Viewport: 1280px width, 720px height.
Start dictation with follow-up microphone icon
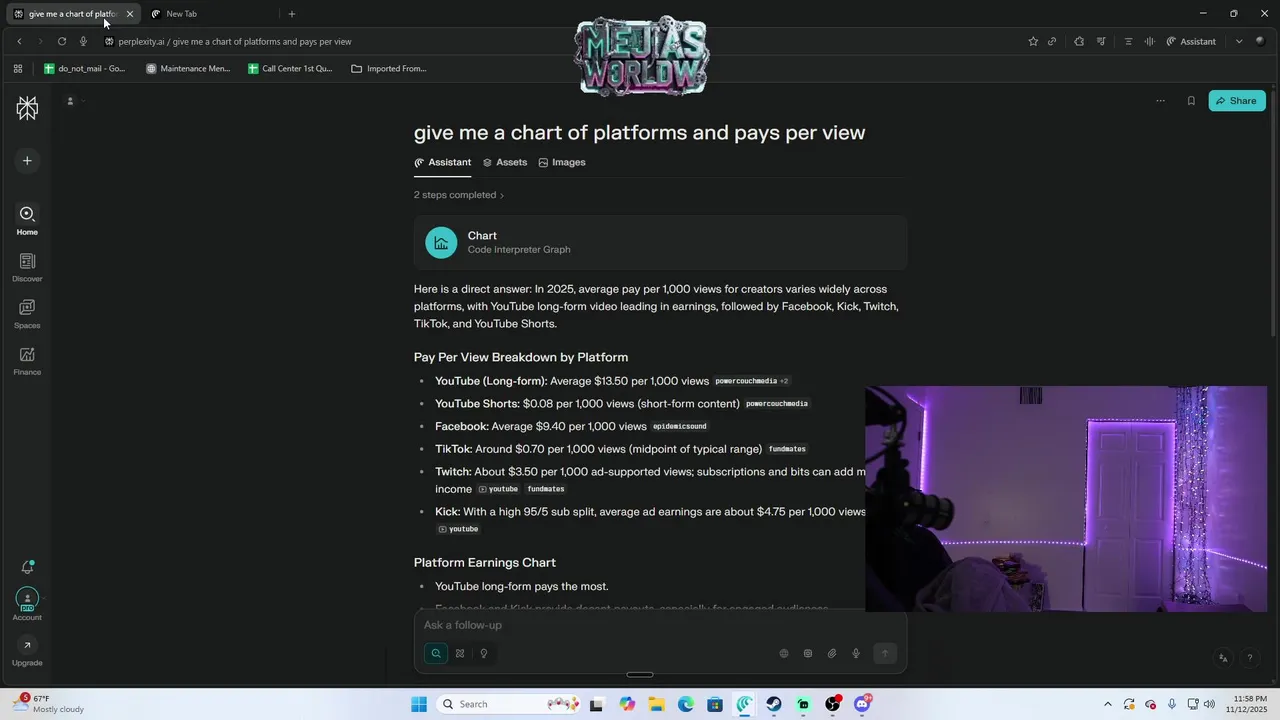856,653
